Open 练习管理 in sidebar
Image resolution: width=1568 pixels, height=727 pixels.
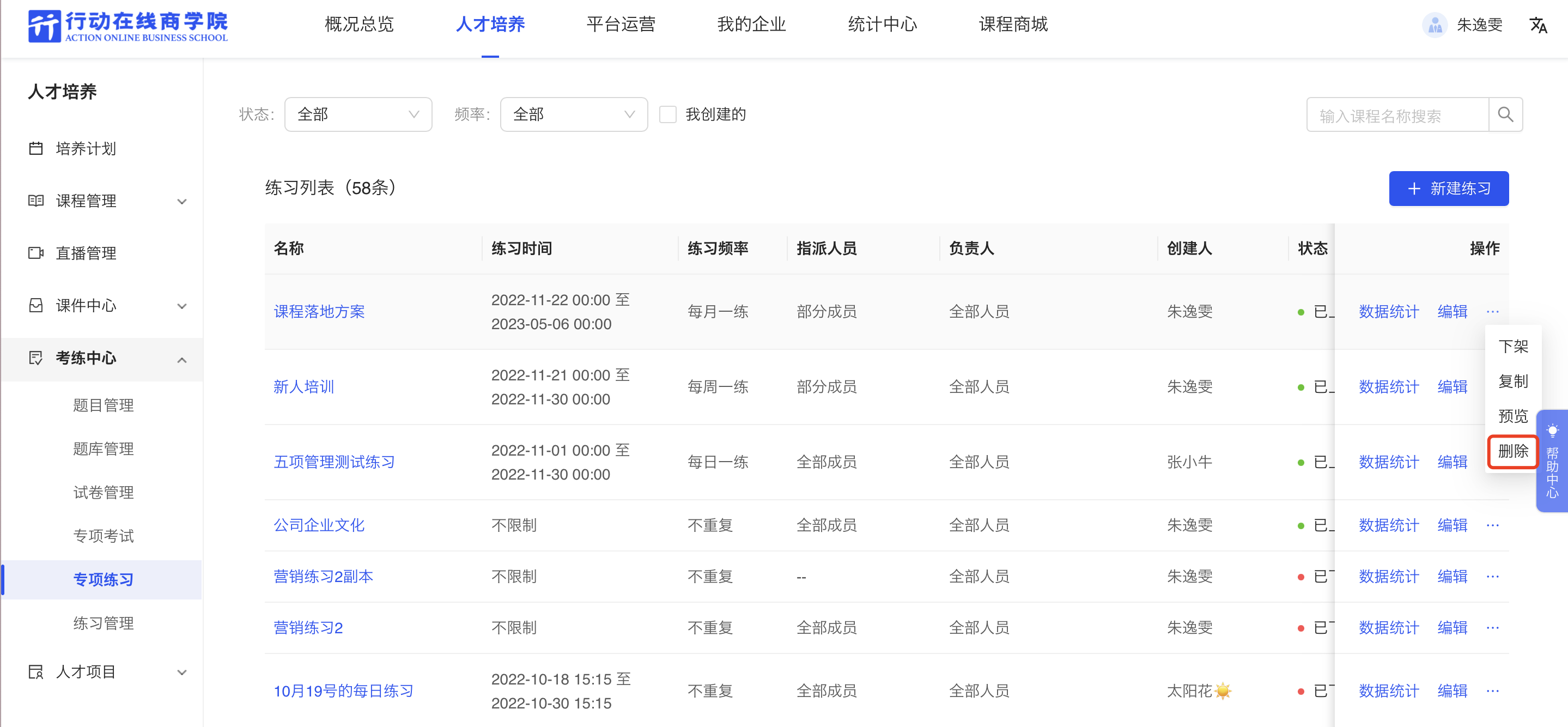[104, 623]
